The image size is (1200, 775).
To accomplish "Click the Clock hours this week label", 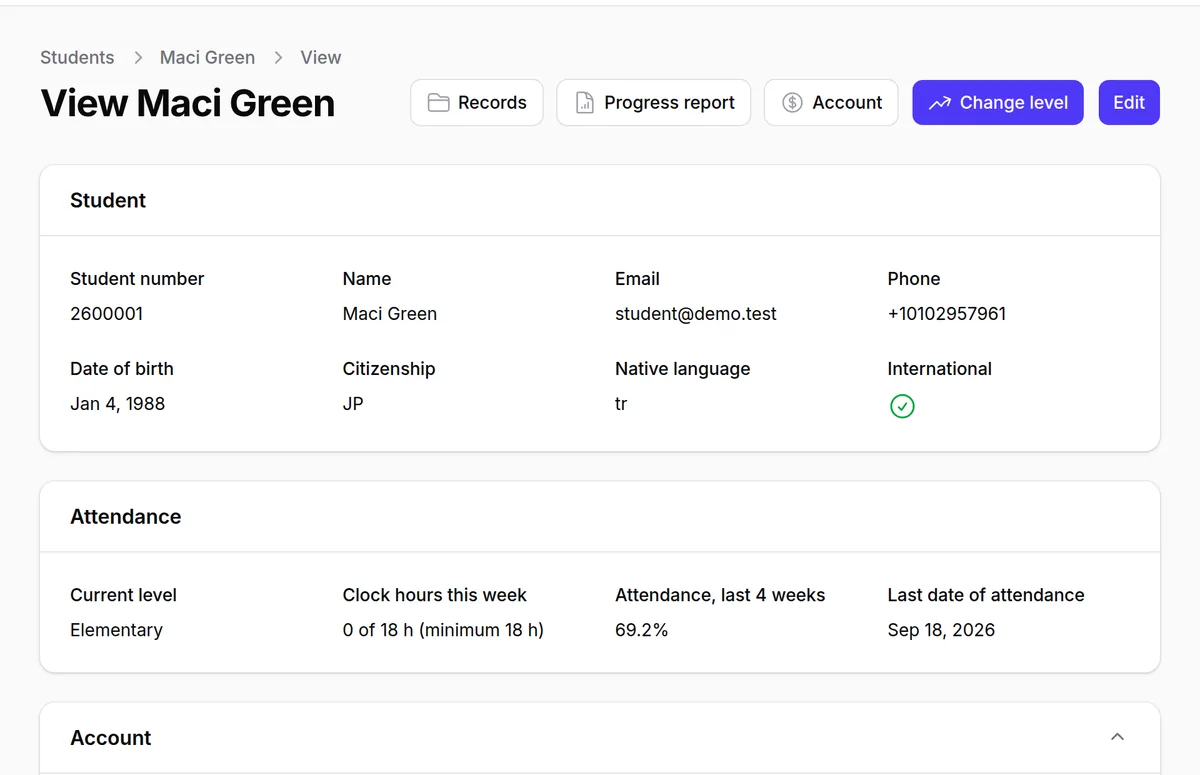I will click(435, 595).
